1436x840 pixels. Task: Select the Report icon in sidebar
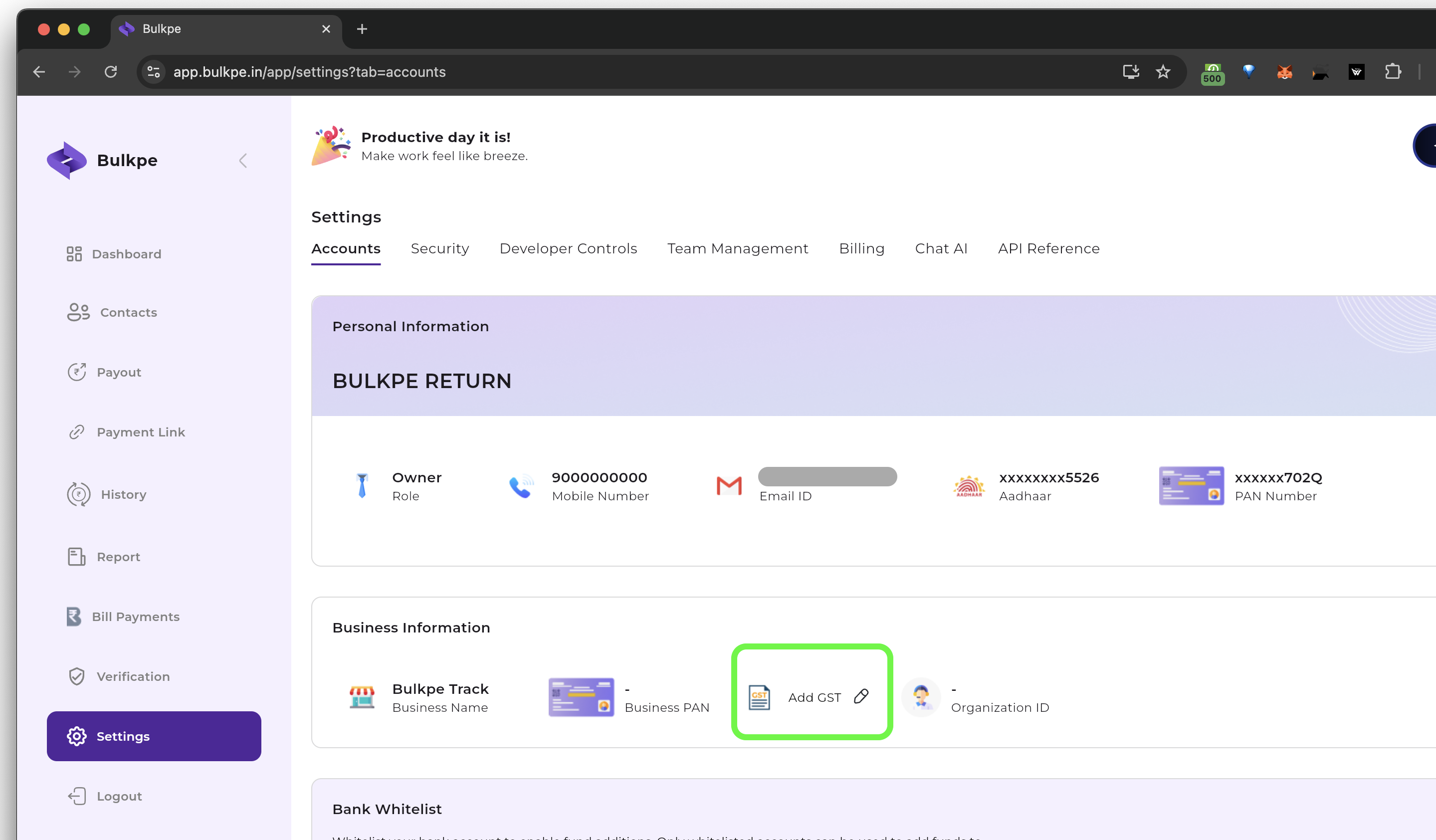click(77, 557)
